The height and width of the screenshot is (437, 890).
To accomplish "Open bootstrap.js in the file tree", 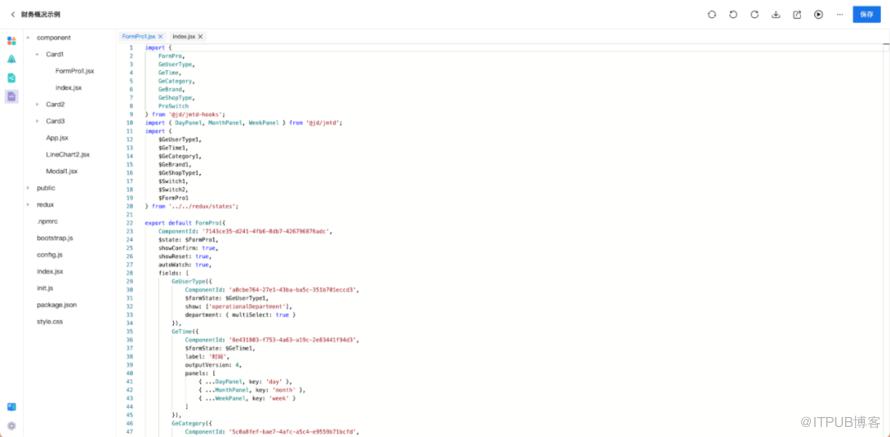I will [54, 238].
